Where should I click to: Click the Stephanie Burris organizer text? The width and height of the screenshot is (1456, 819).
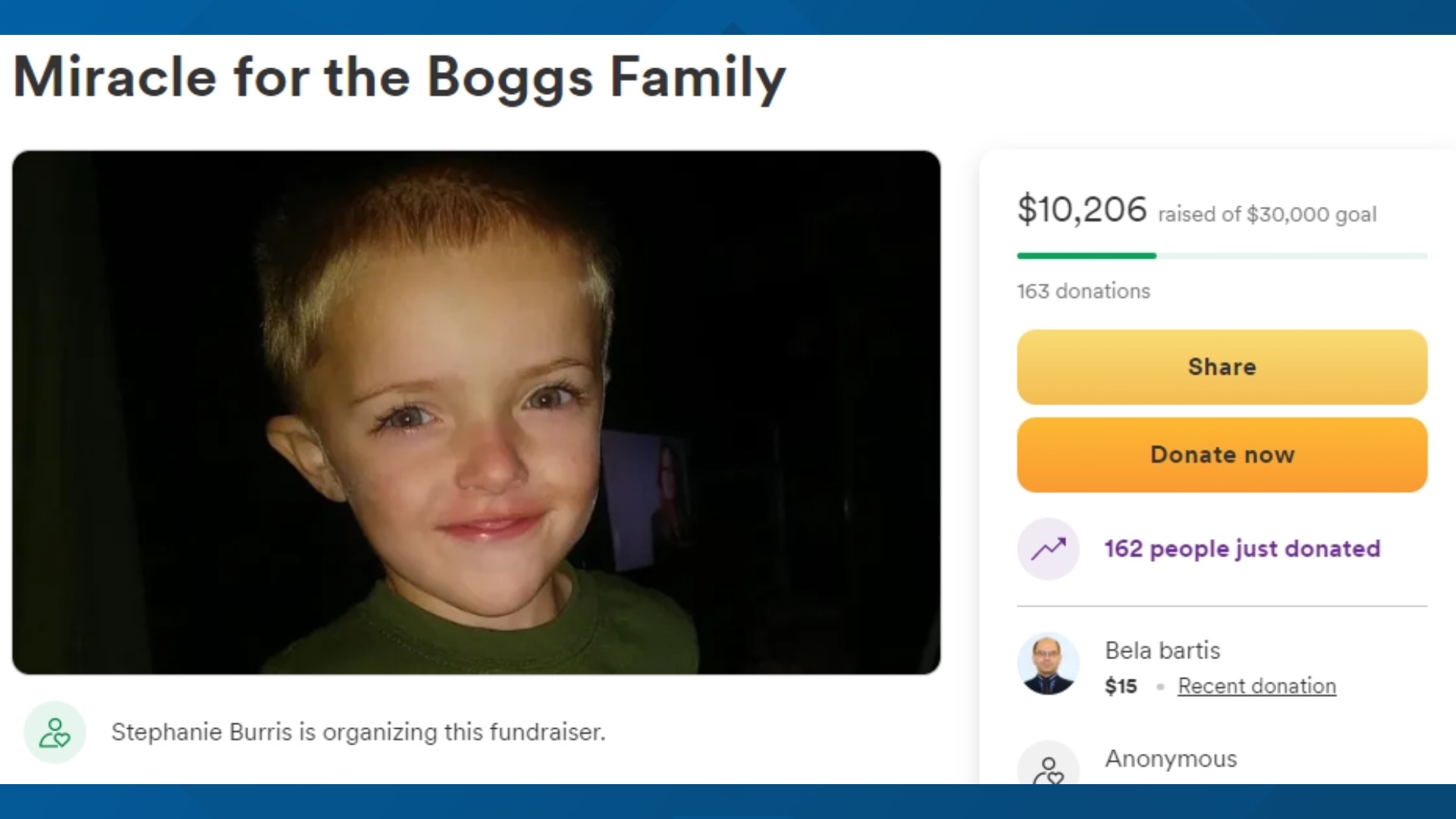pos(358,733)
